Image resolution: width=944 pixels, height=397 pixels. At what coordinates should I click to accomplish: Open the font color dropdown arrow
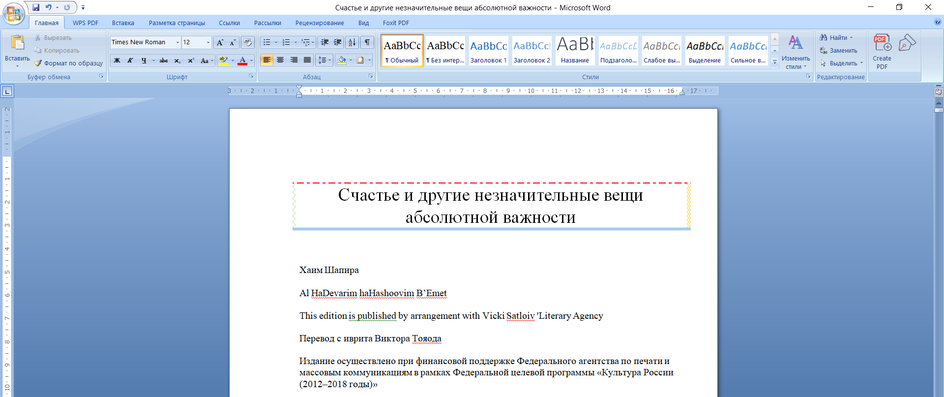click(x=252, y=60)
